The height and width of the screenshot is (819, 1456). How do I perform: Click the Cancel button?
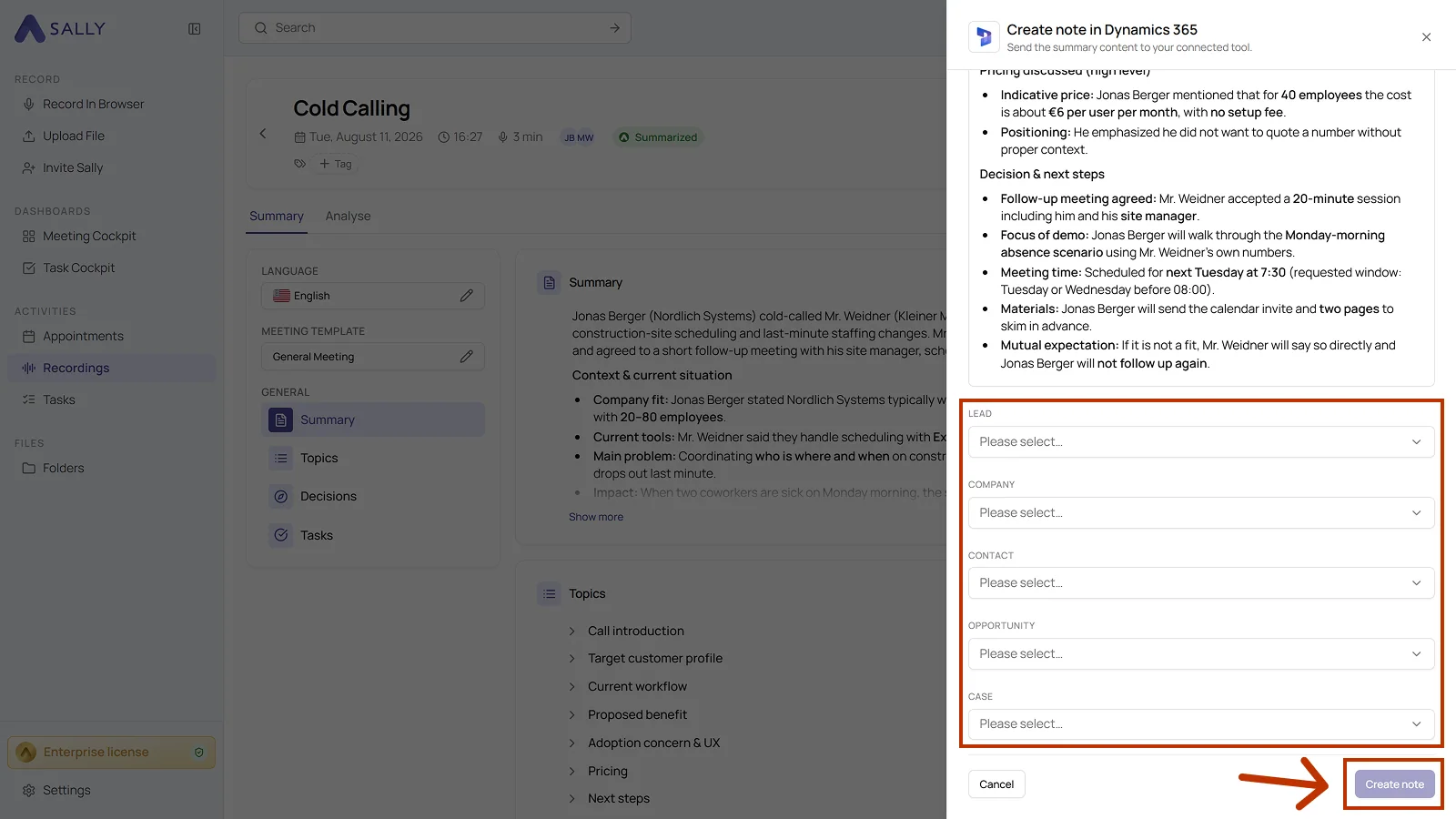pyautogui.click(x=996, y=784)
